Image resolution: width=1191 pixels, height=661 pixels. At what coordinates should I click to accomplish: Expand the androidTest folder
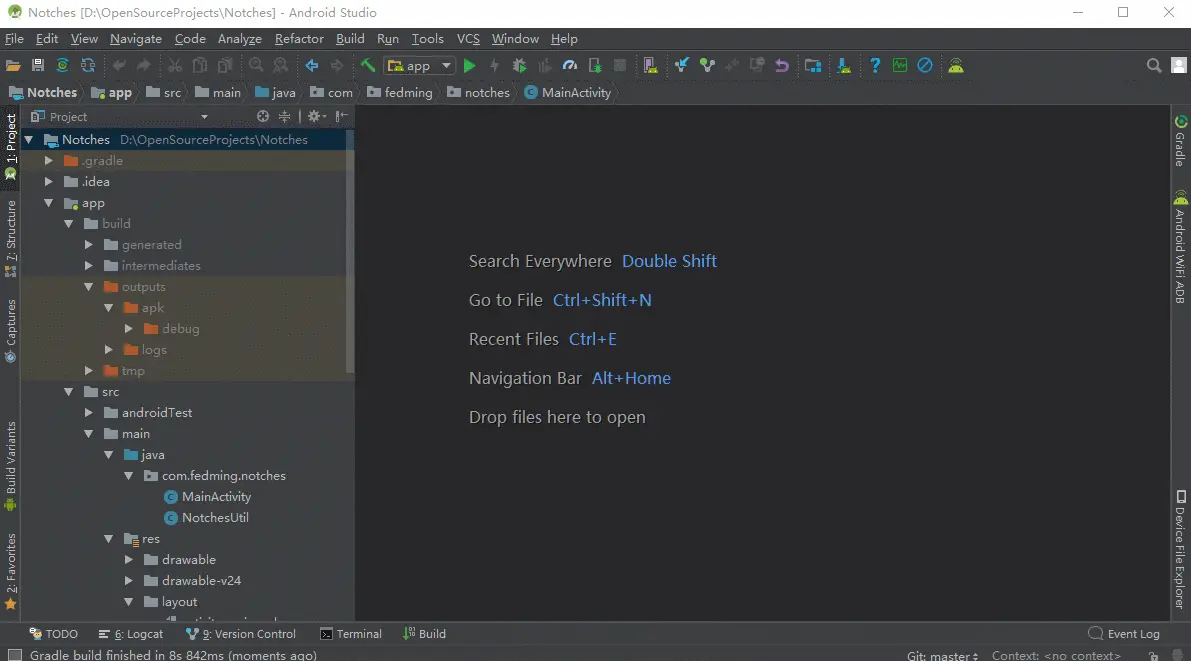point(89,413)
